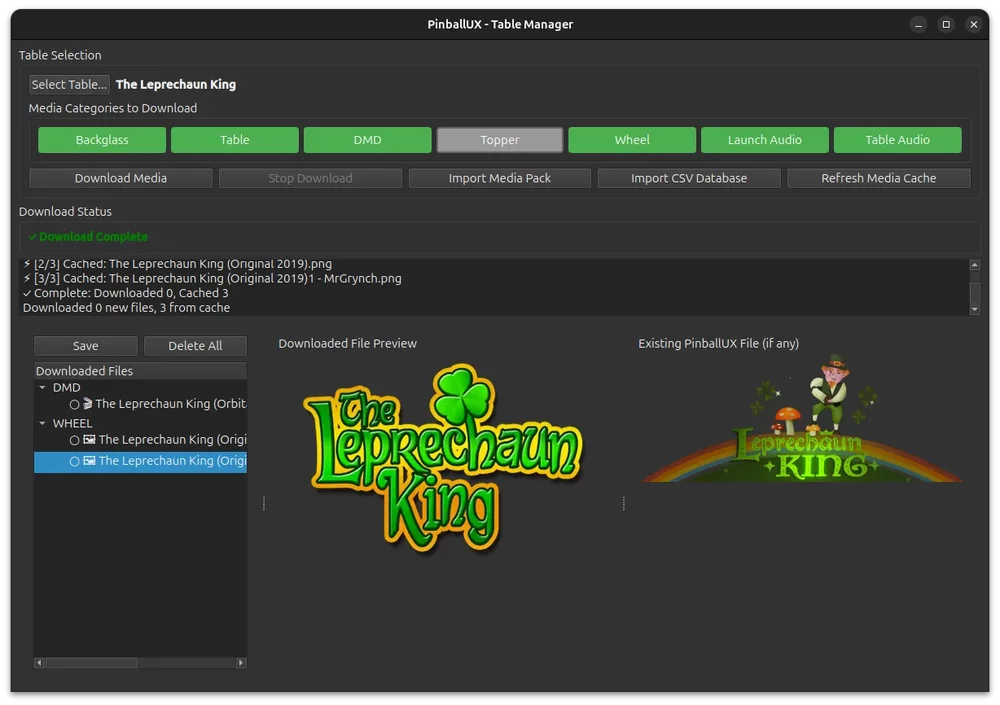1000x705 pixels.
Task: Click Refresh Media Cache
Action: click(879, 178)
